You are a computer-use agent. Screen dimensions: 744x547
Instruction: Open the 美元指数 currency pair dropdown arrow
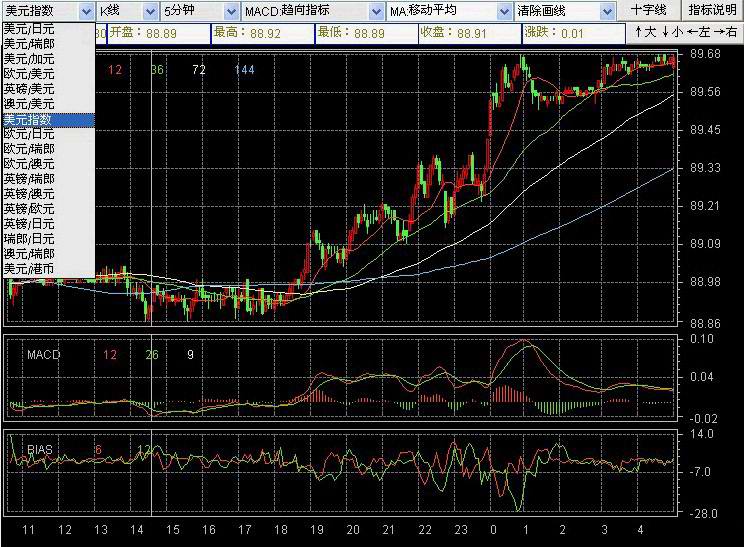click(x=86, y=11)
